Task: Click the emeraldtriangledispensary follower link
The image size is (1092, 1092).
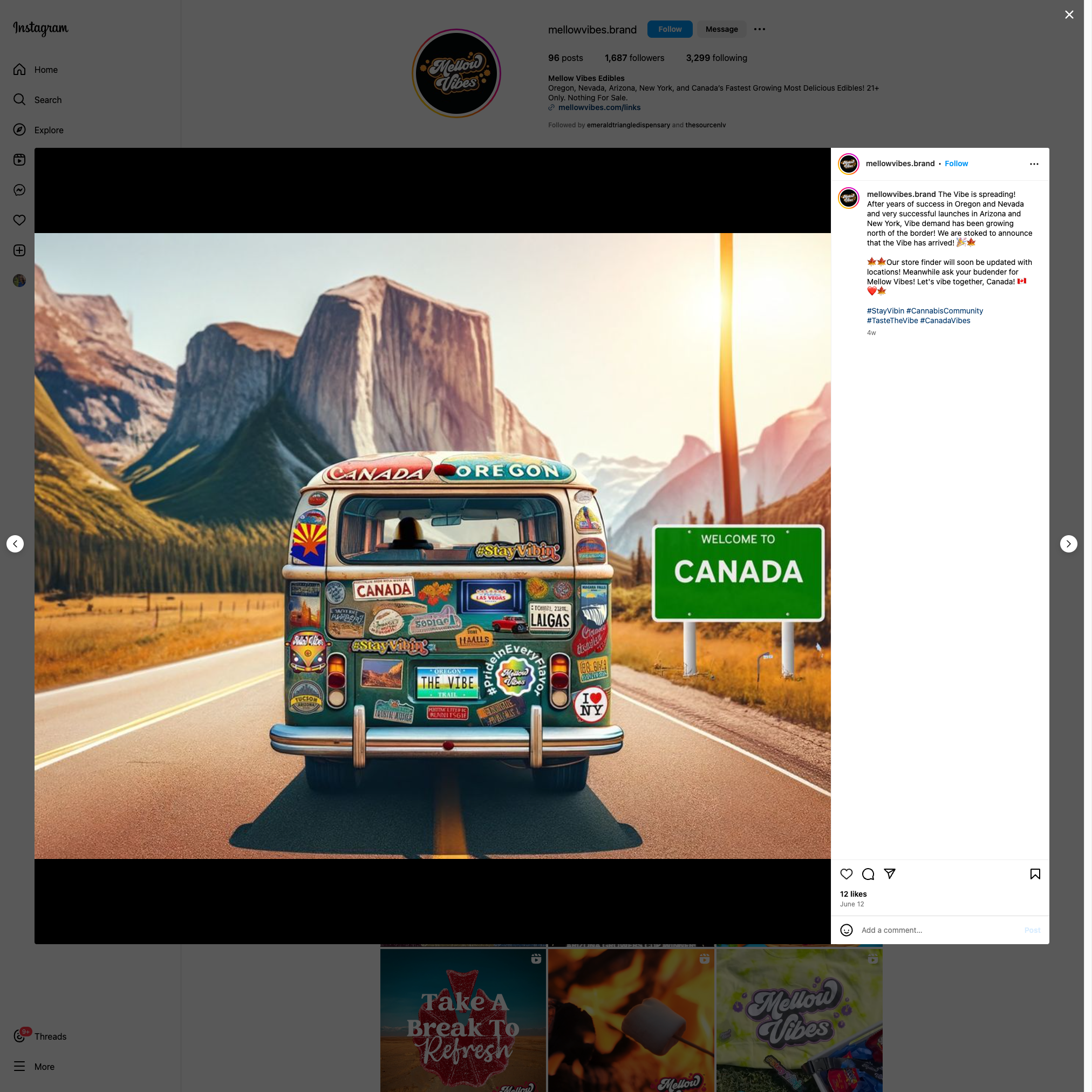Action: (628, 126)
